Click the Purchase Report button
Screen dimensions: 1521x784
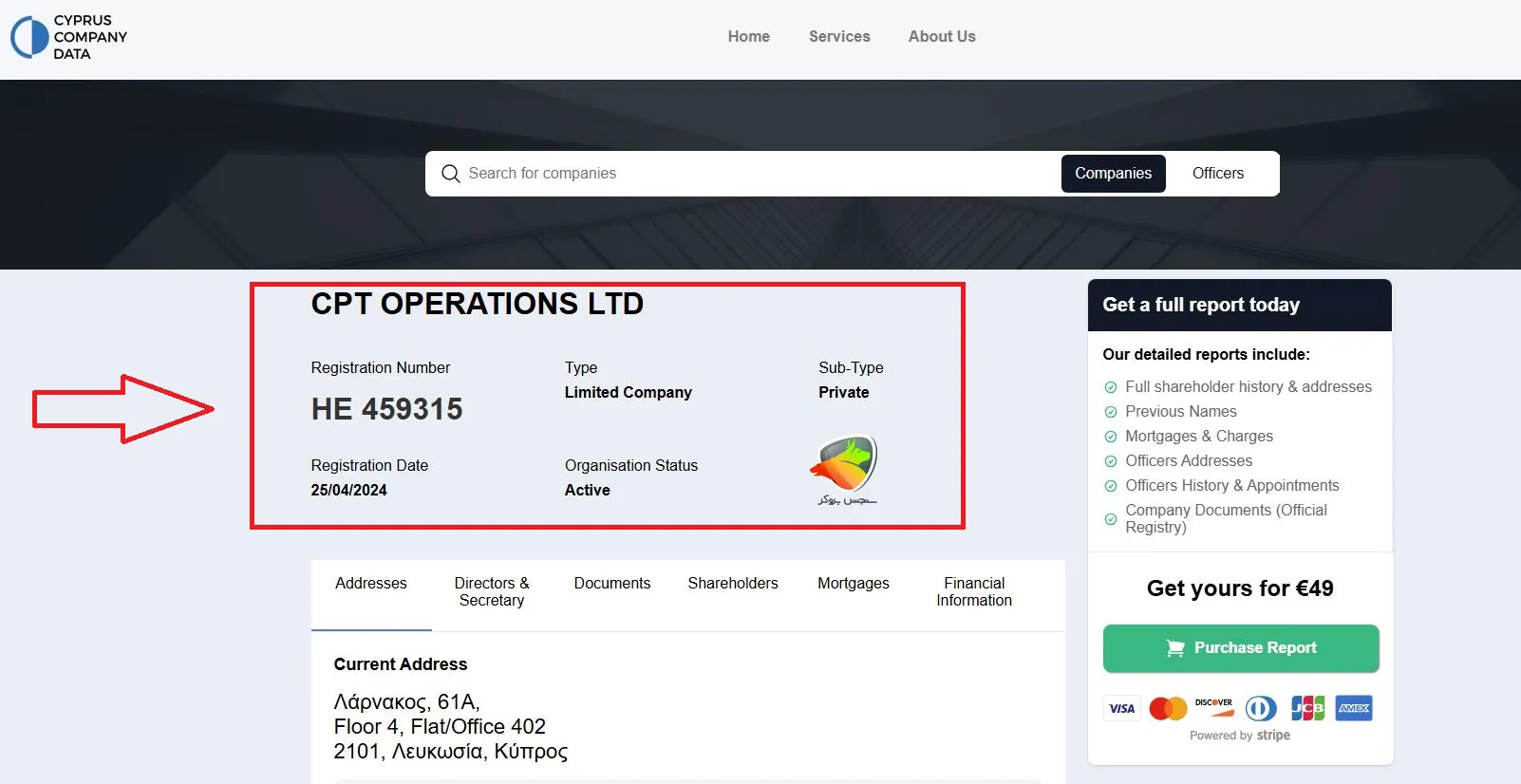click(1241, 648)
